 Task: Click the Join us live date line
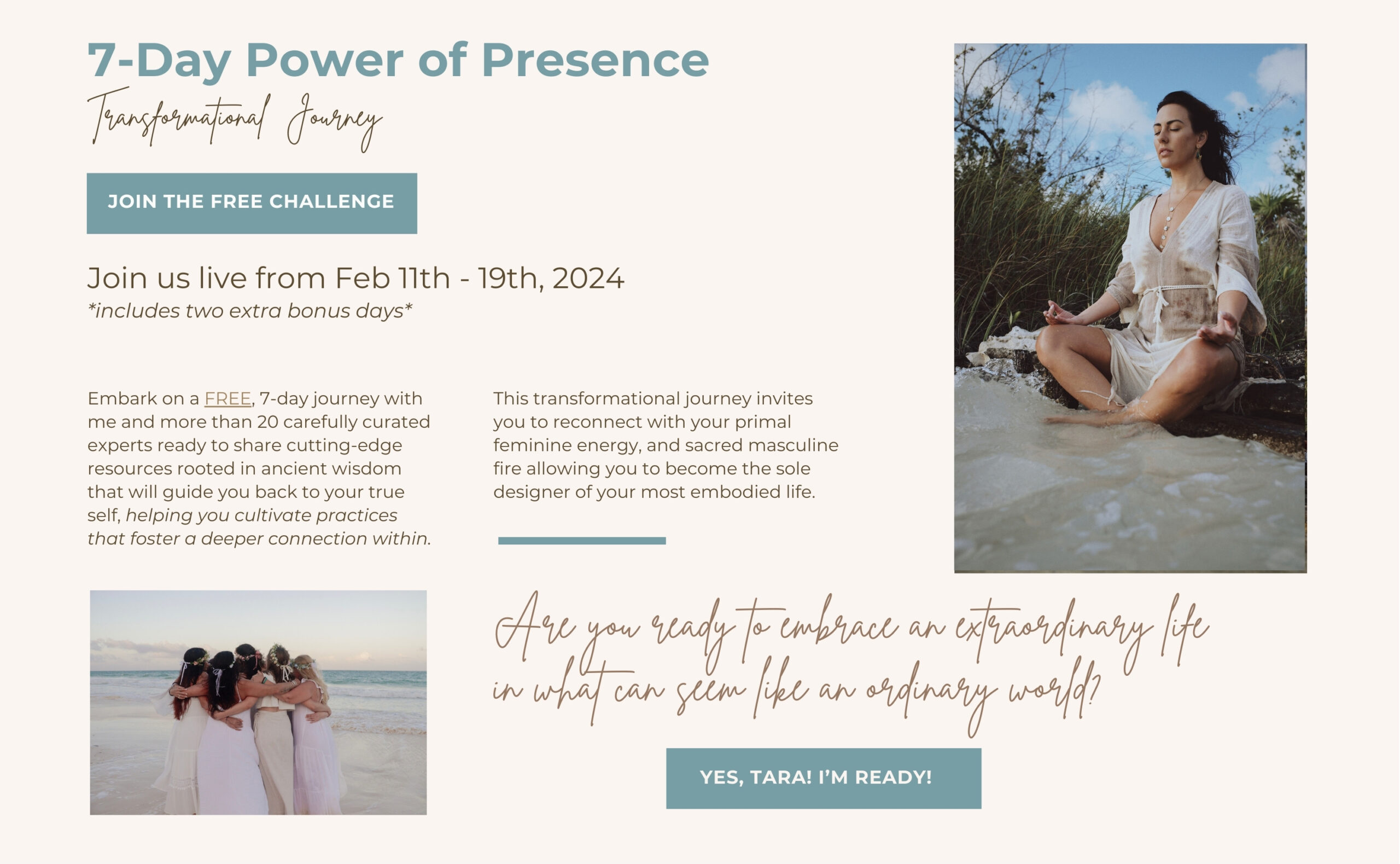point(355,279)
